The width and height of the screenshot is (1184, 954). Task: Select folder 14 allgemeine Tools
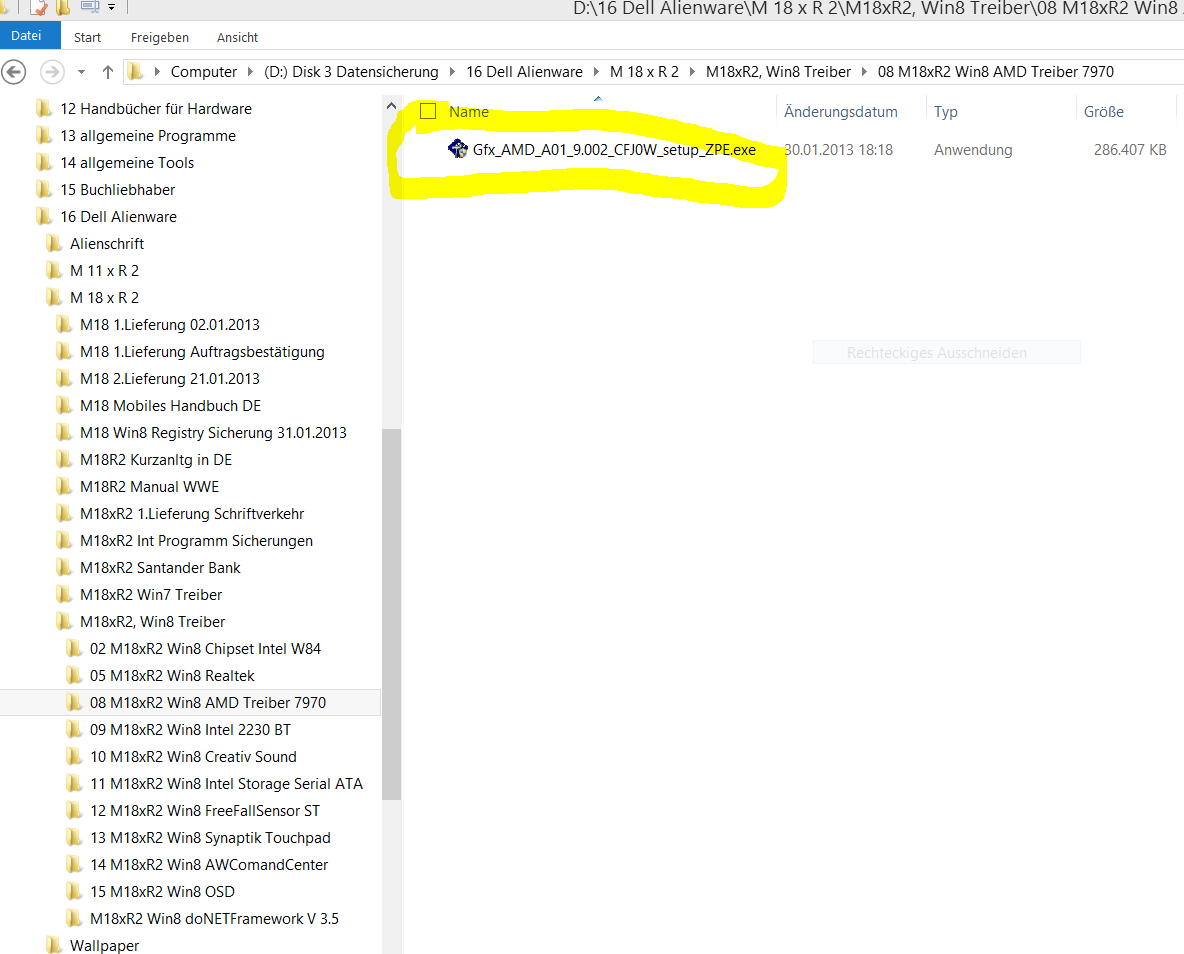click(x=127, y=163)
